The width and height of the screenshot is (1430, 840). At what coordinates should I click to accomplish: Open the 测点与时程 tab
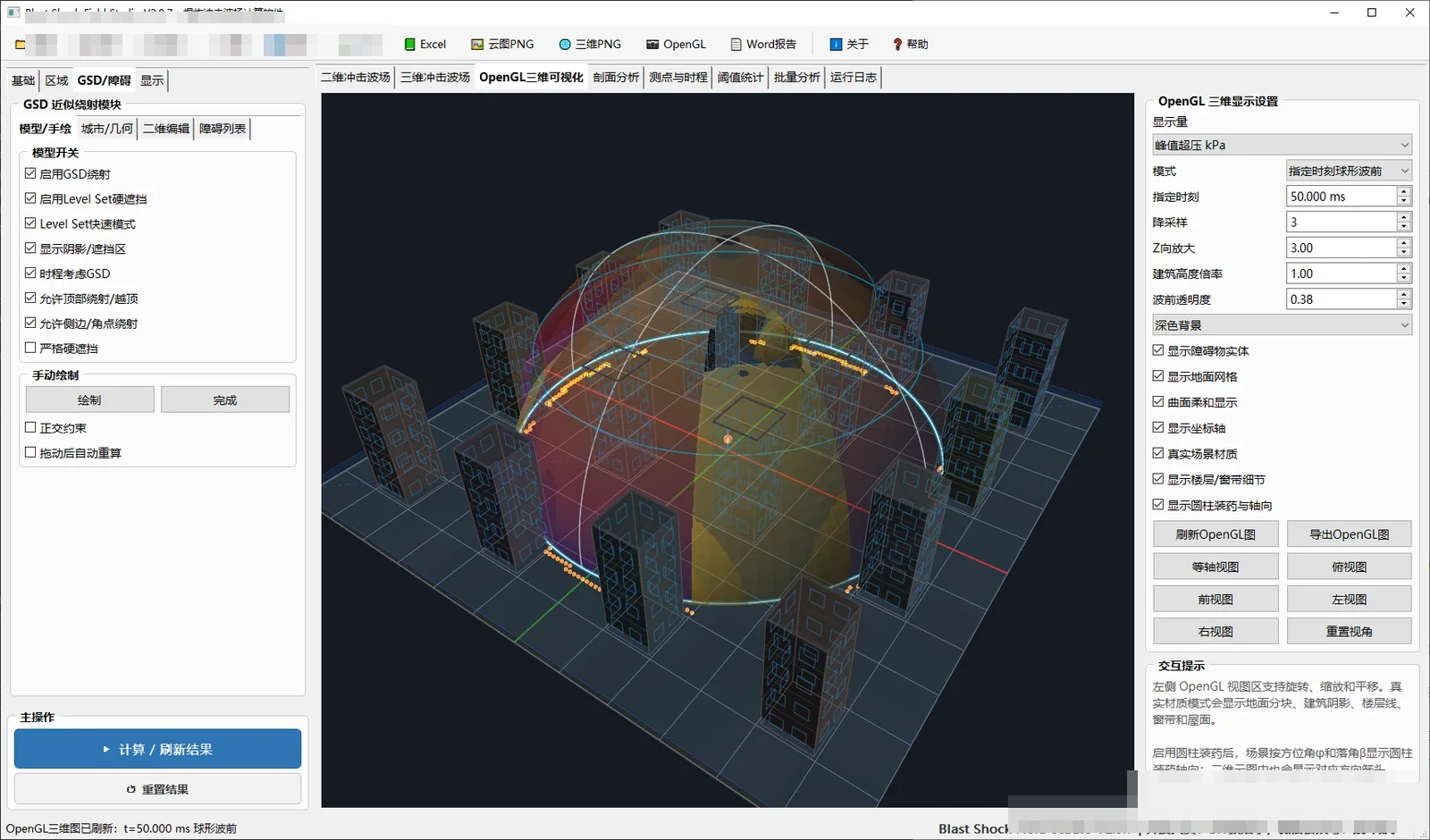click(678, 78)
